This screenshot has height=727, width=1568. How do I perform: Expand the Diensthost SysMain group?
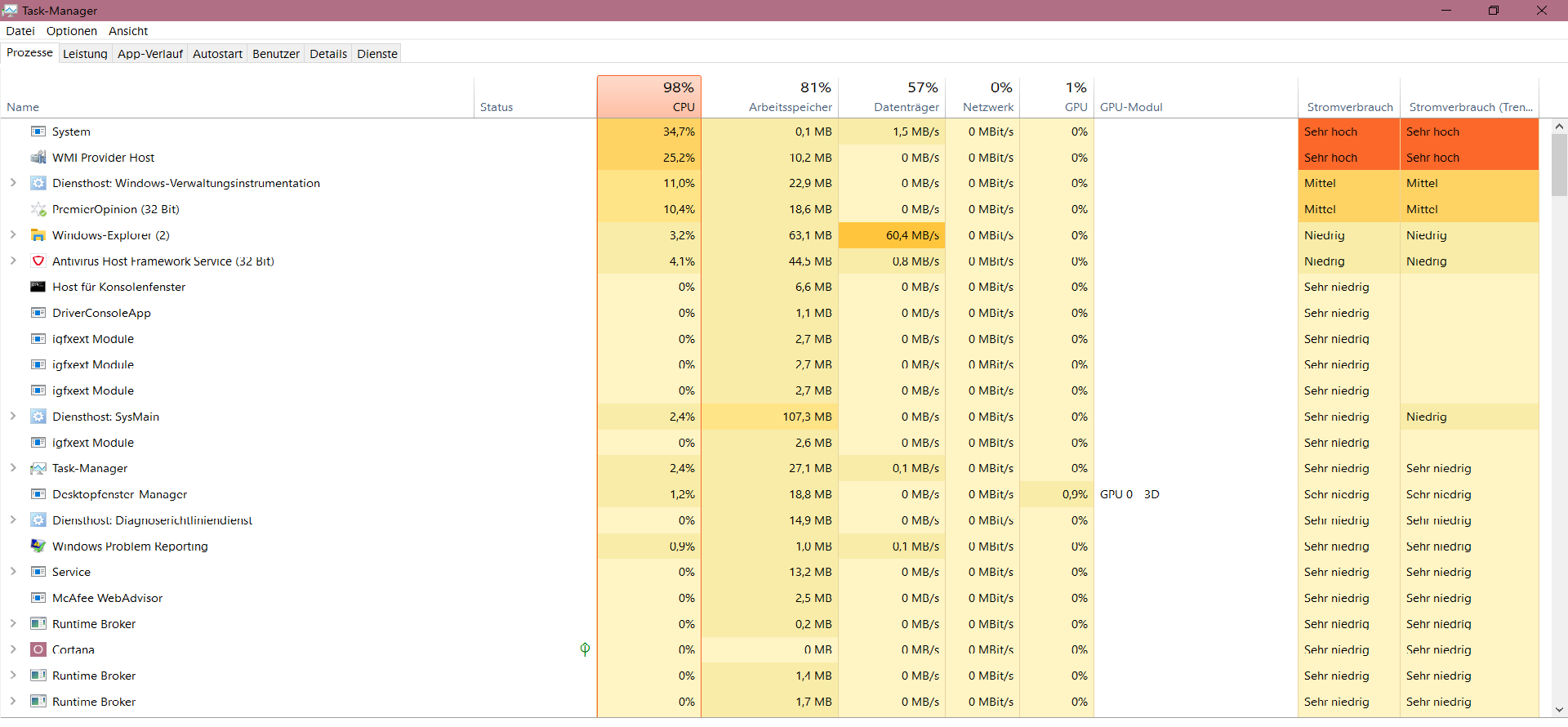point(13,417)
